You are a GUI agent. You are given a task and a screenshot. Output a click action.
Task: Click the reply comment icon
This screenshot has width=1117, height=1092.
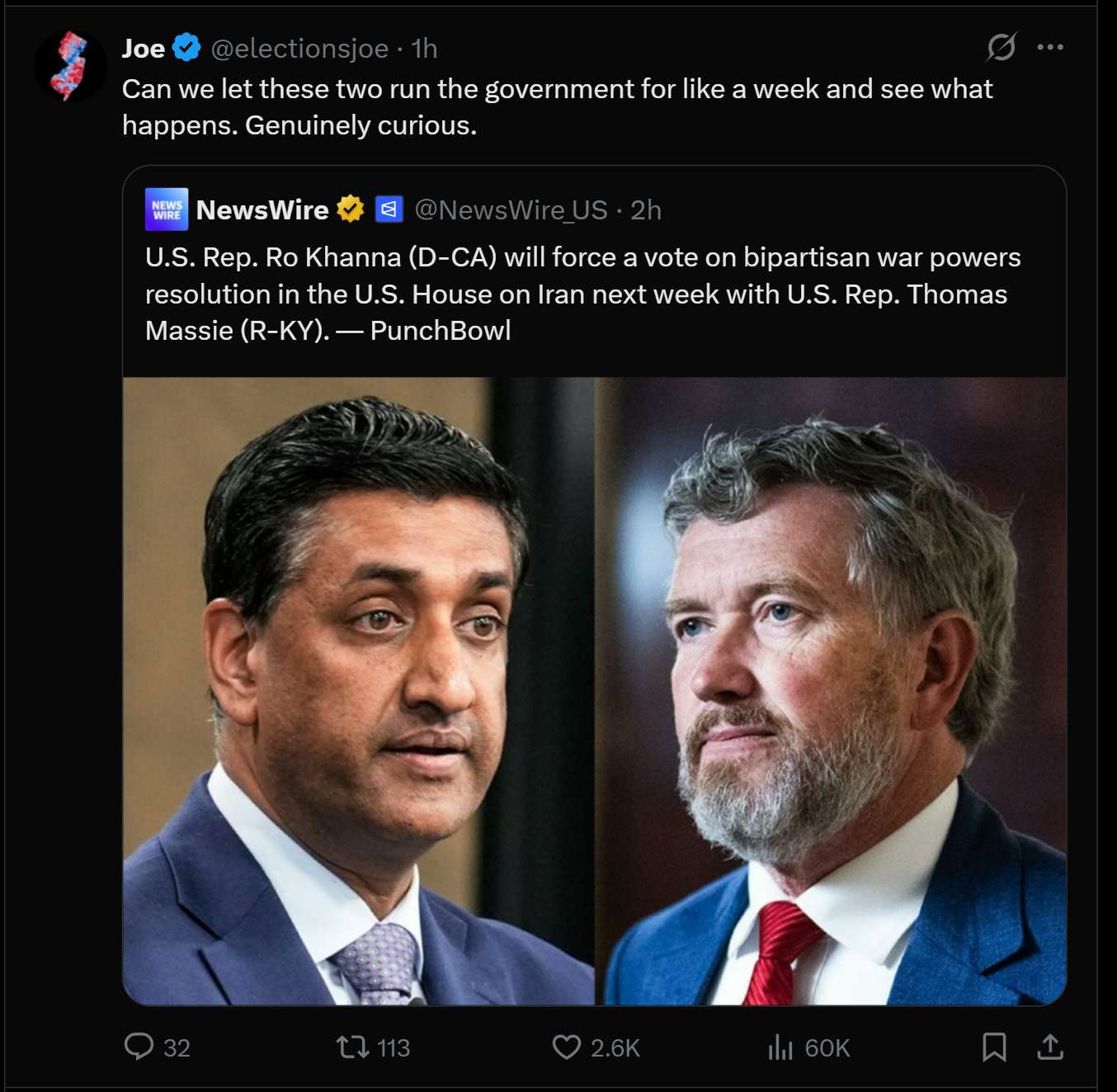[x=139, y=1047]
